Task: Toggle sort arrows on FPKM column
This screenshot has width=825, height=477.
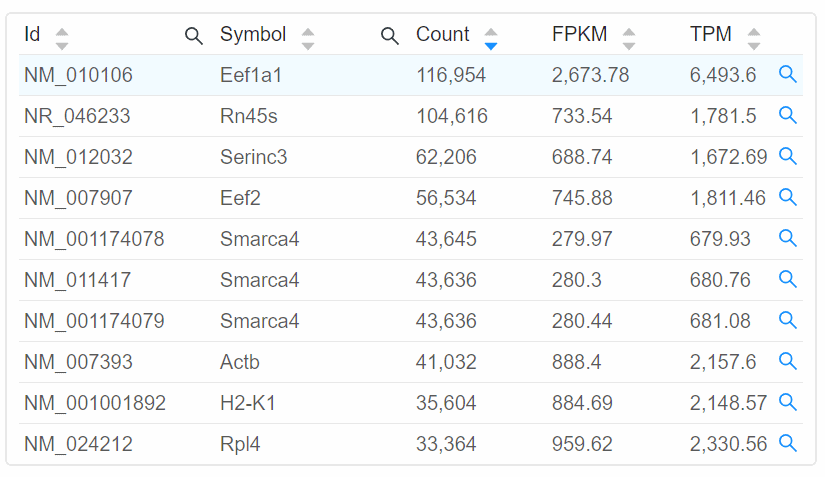Action: 629,39
